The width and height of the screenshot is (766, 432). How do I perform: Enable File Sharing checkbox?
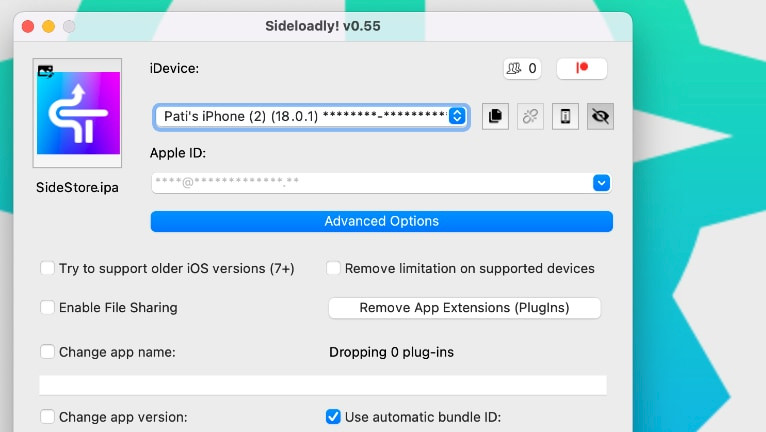(47, 307)
